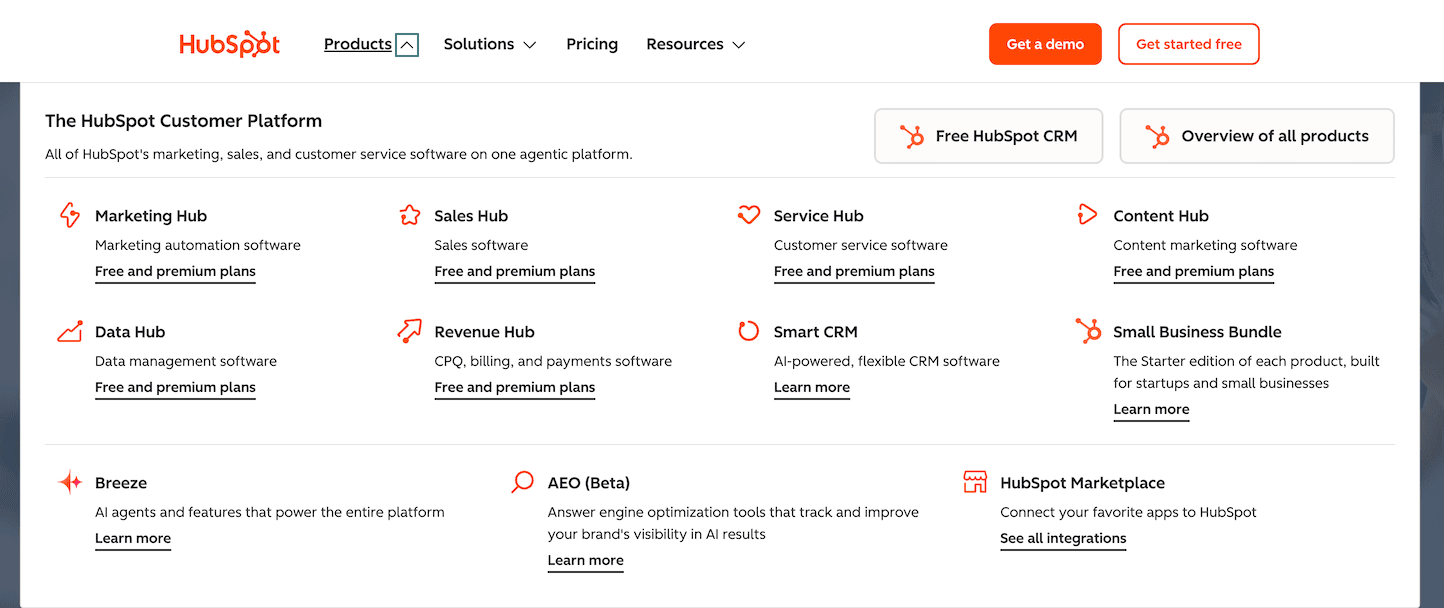Open Content Hub Free and premium plans link
This screenshot has width=1444, height=608.
pos(1194,271)
